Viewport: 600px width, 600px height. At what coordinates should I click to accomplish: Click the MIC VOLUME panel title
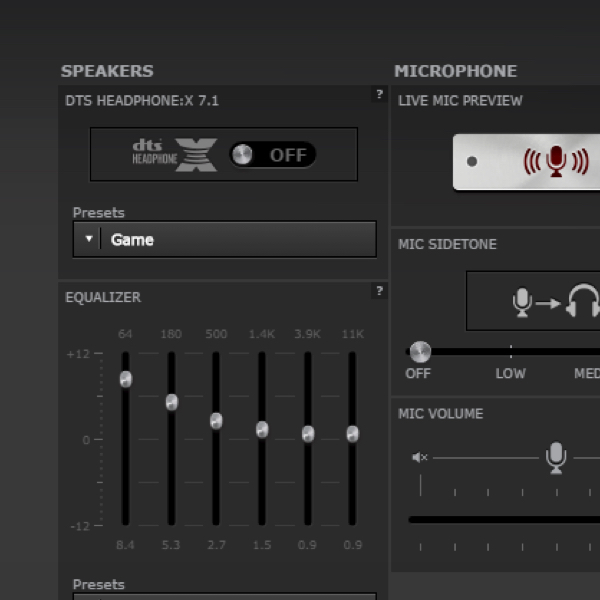click(x=440, y=414)
